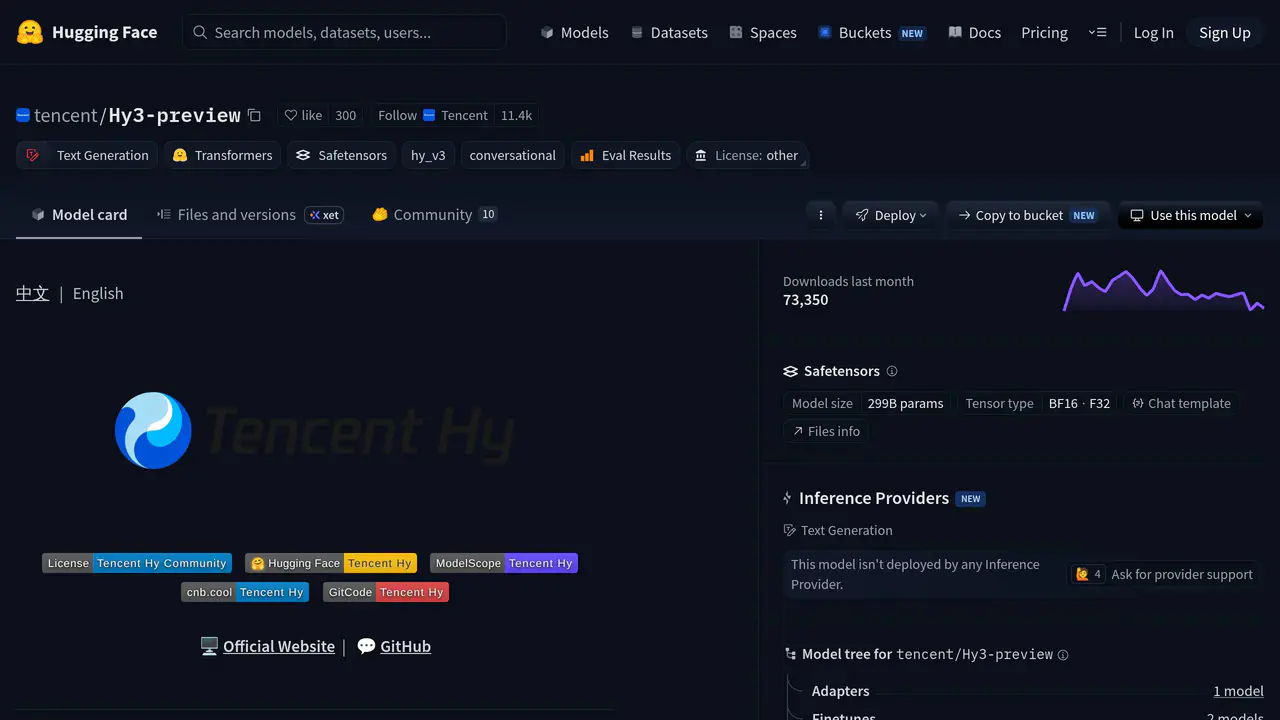Click the Adapters 1 model link
Image resolution: width=1280 pixels, height=720 pixels.
(x=1238, y=691)
